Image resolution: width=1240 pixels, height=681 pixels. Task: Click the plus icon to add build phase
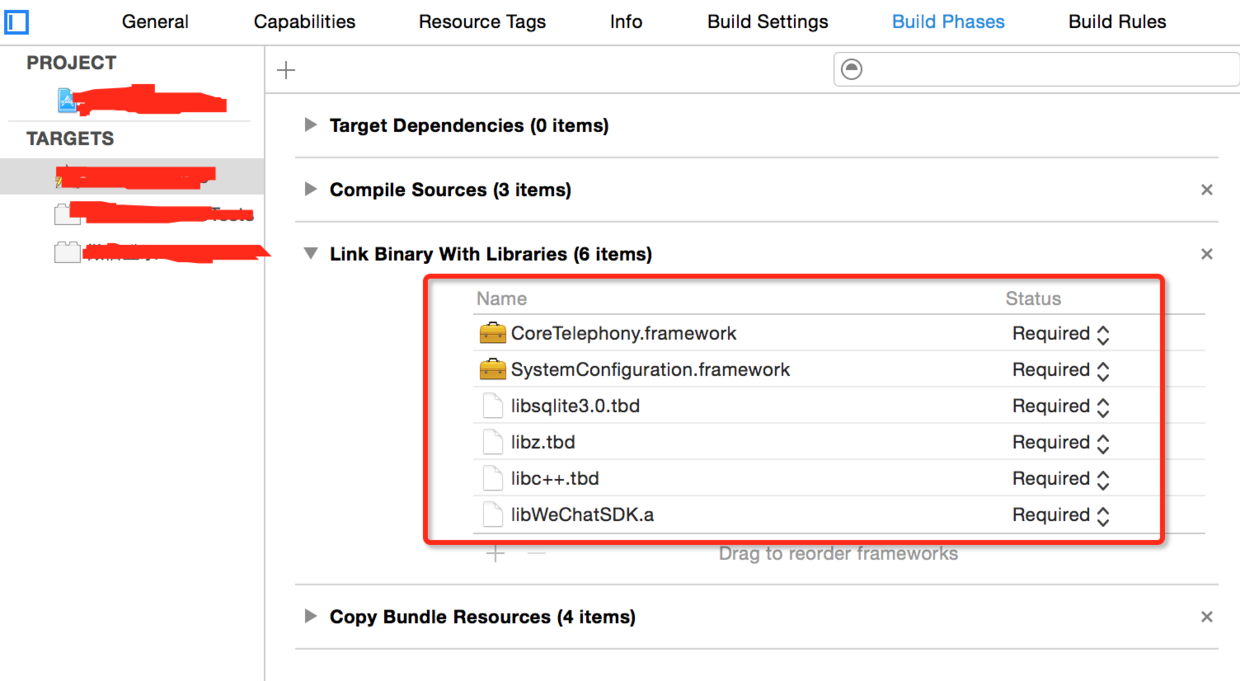[x=286, y=70]
